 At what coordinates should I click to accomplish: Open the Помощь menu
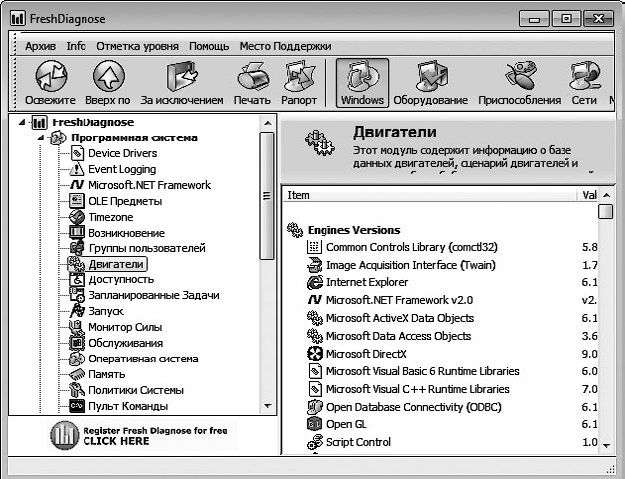[x=209, y=46]
